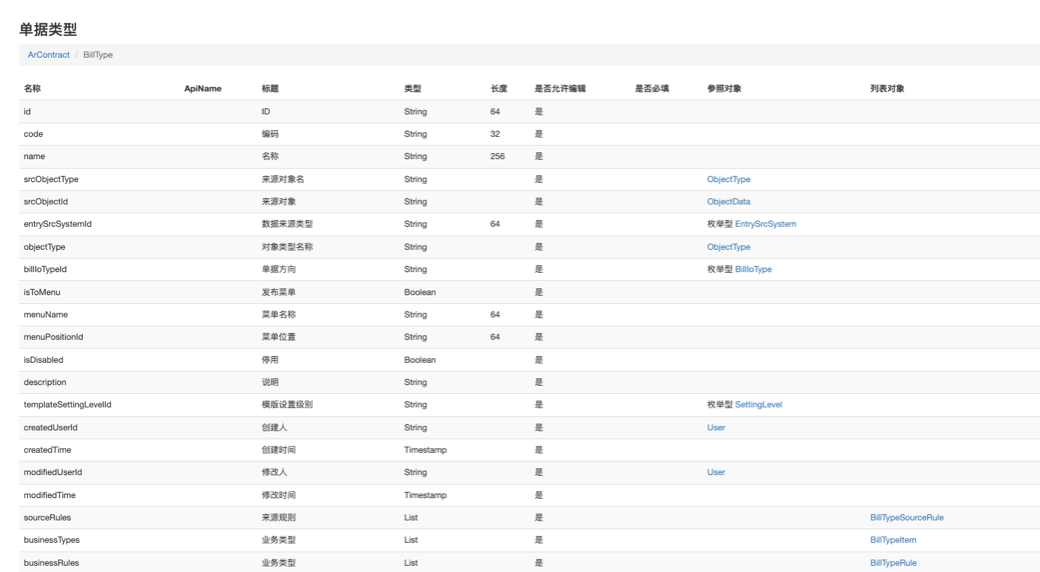Click User link in modifiedUserId row
This screenshot has height=572, width=1040.
click(716, 472)
